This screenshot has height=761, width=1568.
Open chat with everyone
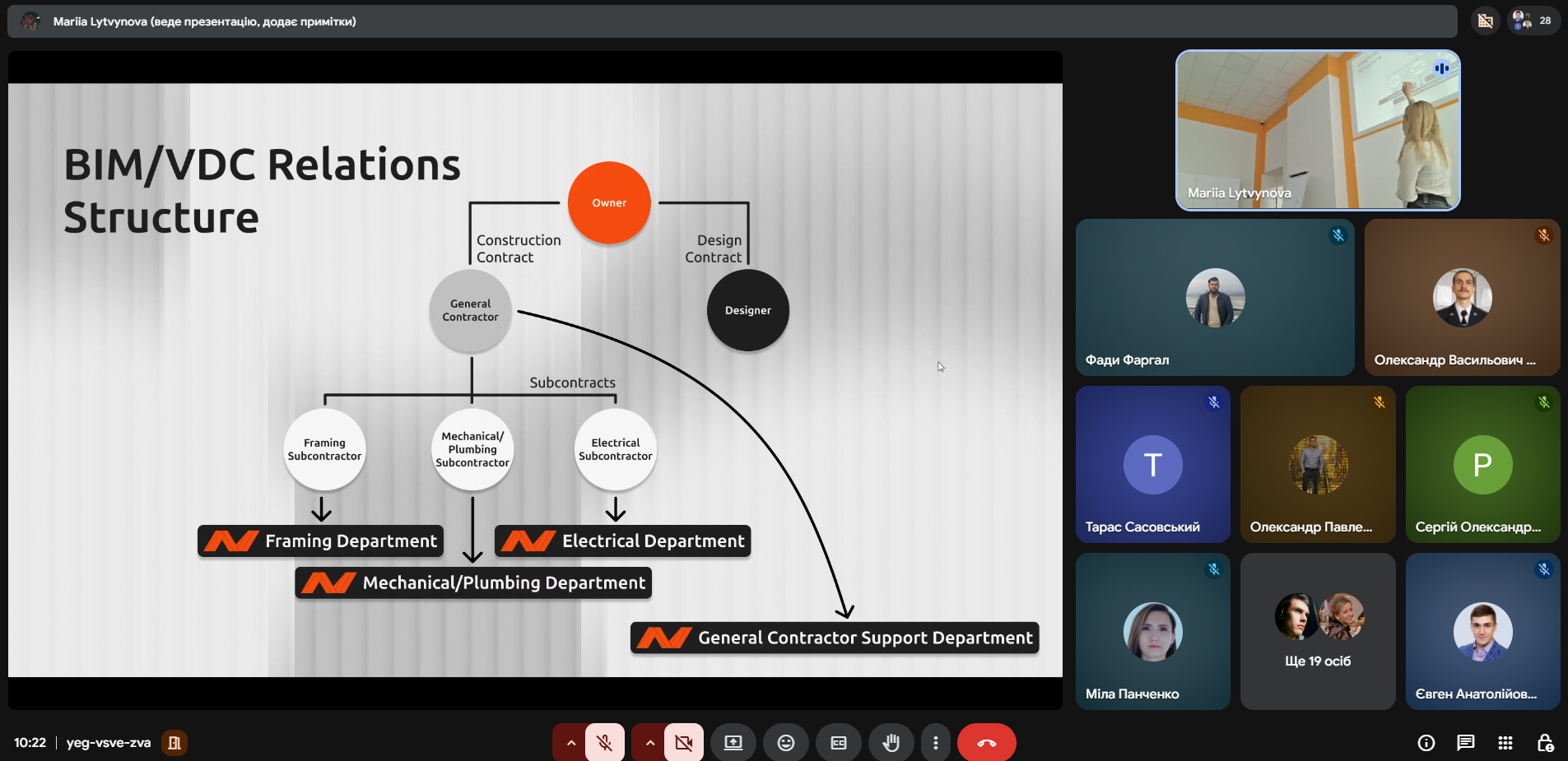coord(1466,743)
